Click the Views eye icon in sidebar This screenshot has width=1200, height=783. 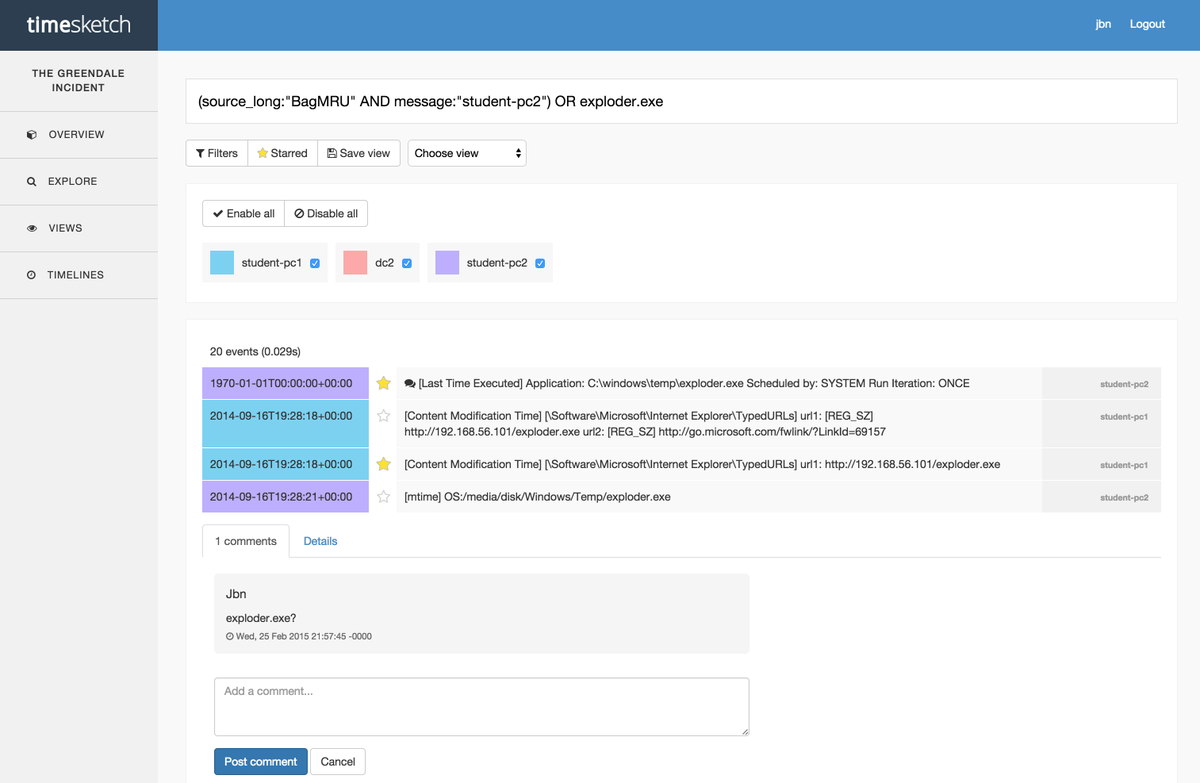click(32, 229)
